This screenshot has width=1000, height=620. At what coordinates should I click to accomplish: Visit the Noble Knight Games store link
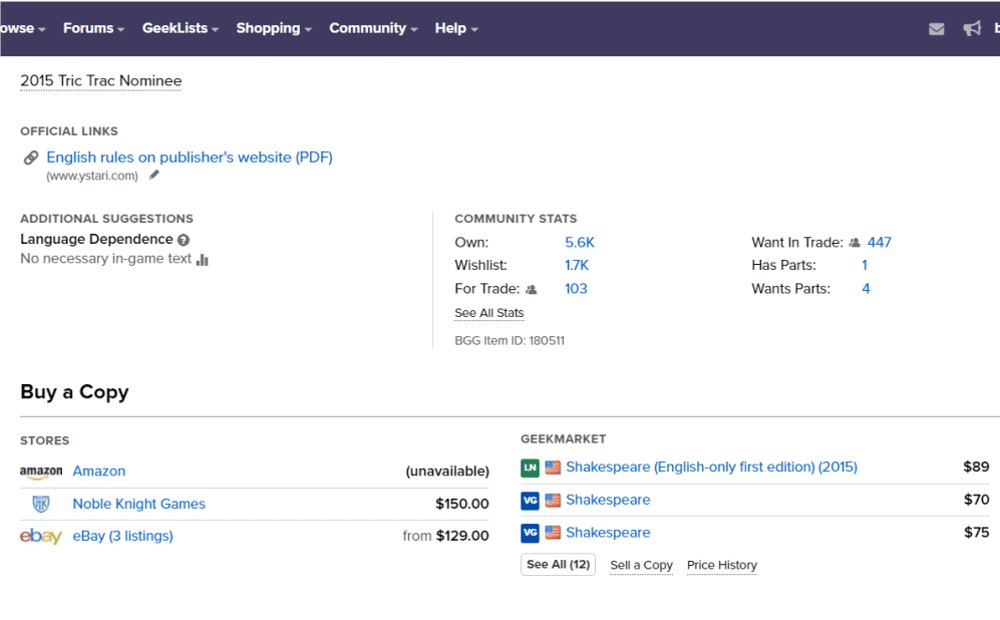pos(139,504)
